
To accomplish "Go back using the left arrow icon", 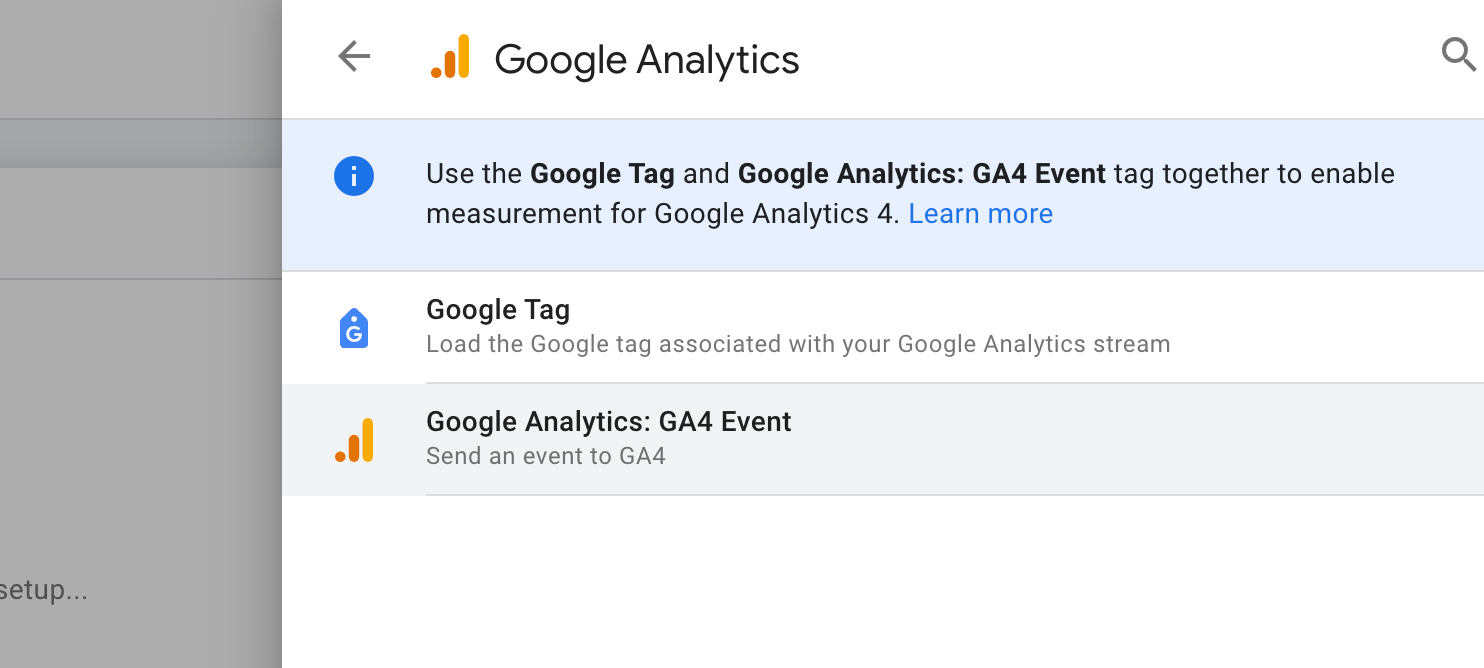I will point(354,57).
